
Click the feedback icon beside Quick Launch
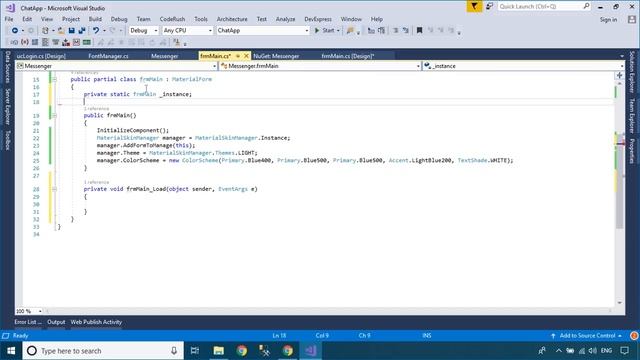[489, 7]
